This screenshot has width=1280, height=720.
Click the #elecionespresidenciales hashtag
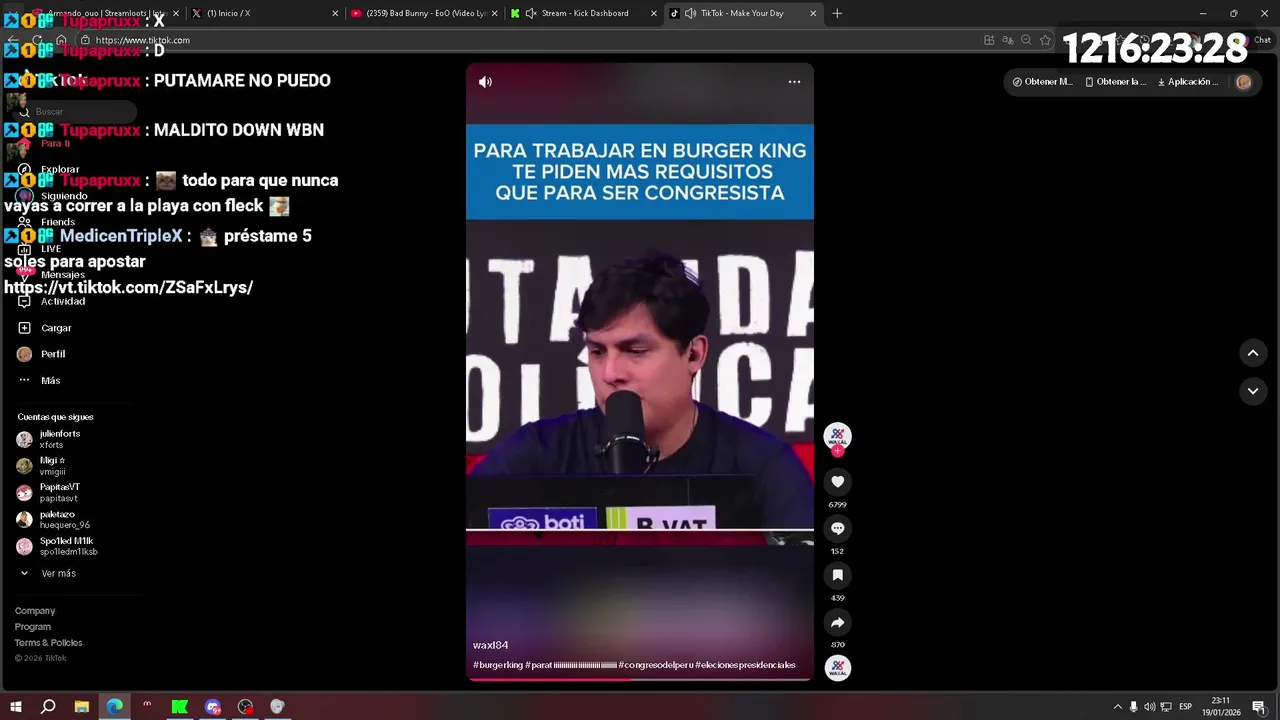[745, 665]
